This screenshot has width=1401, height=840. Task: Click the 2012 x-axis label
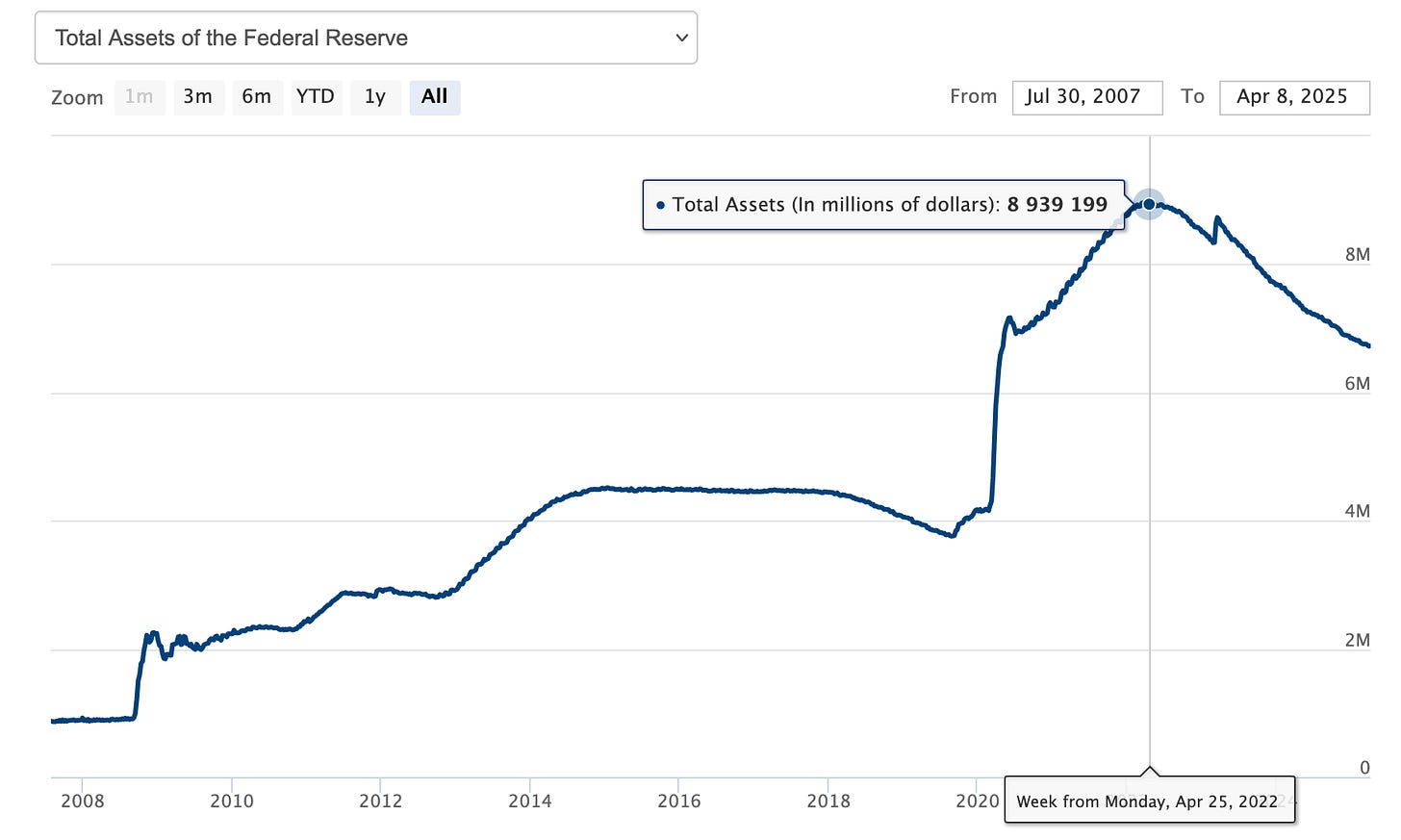[x=381, y=801]
